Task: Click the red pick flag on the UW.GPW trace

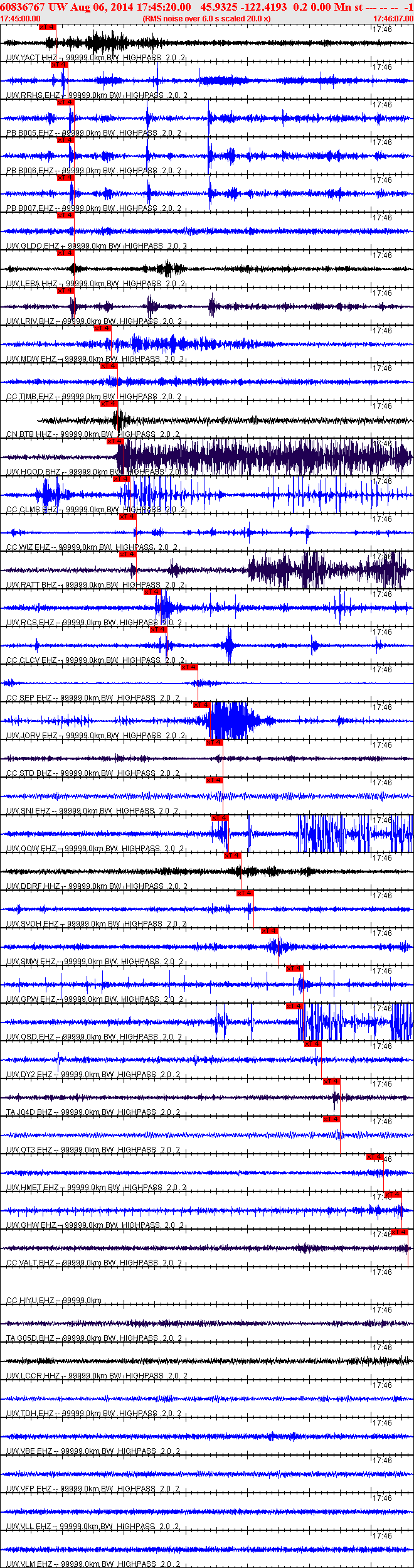Action: [295, 969]
